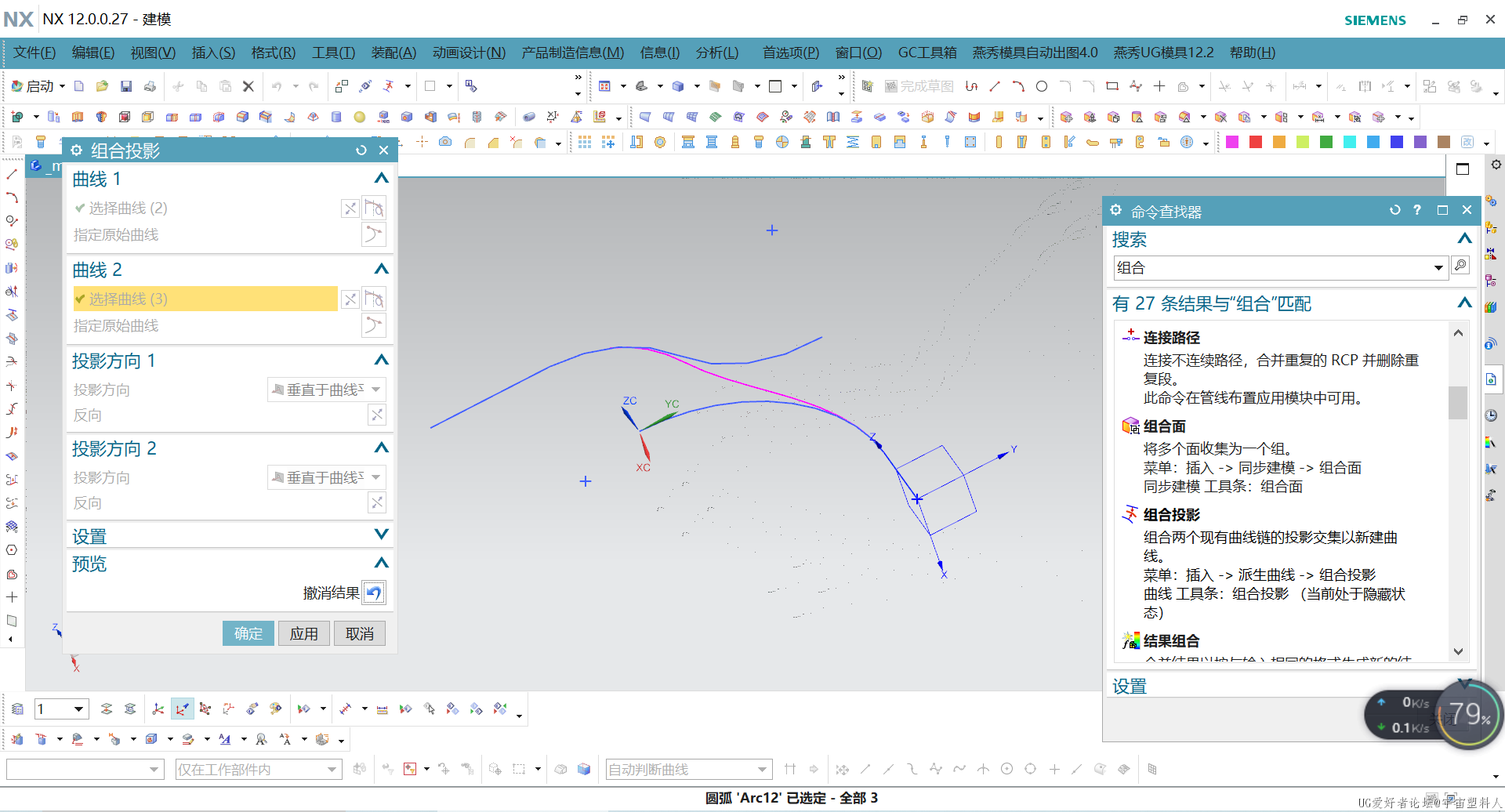Click the 应用 button
The height and width of the screenshot is (812, 1505).
304,633
